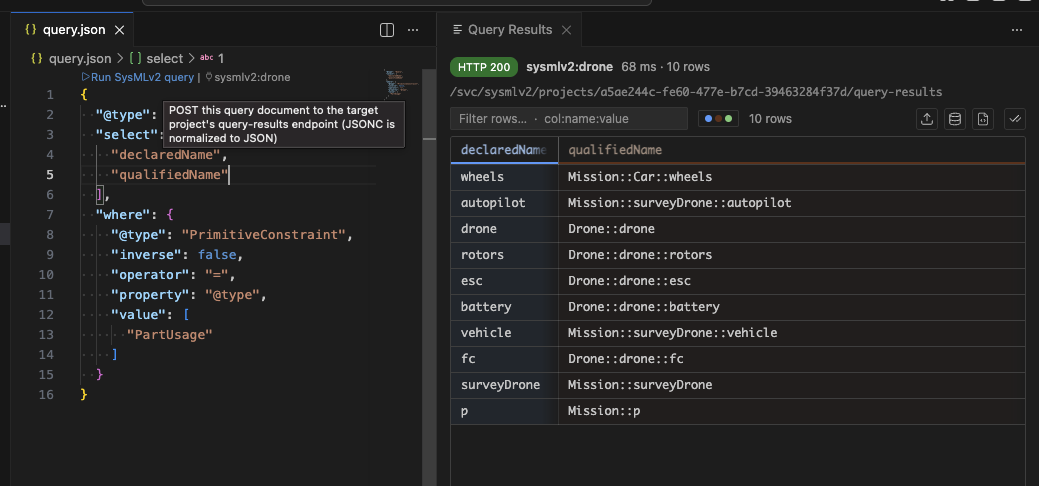This screenshot has width=1039, height=486.
Task: Select the 'Mission::surveyDrone::autopilot' cell
Action: click(792, 203)
